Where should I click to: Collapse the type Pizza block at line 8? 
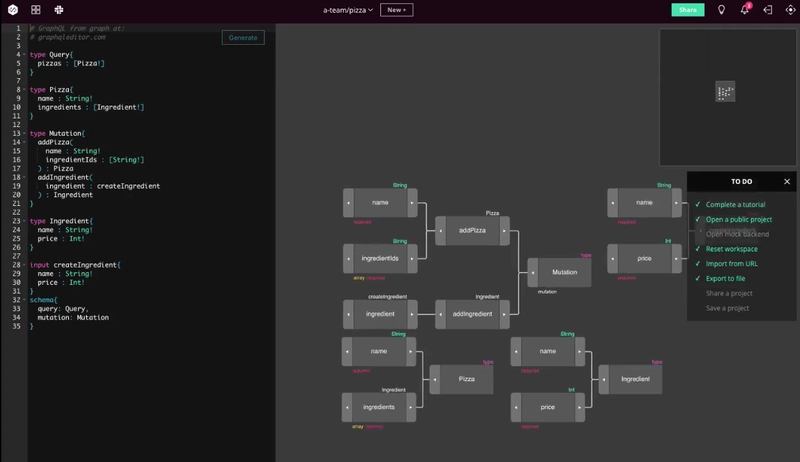tap(24, 90)
